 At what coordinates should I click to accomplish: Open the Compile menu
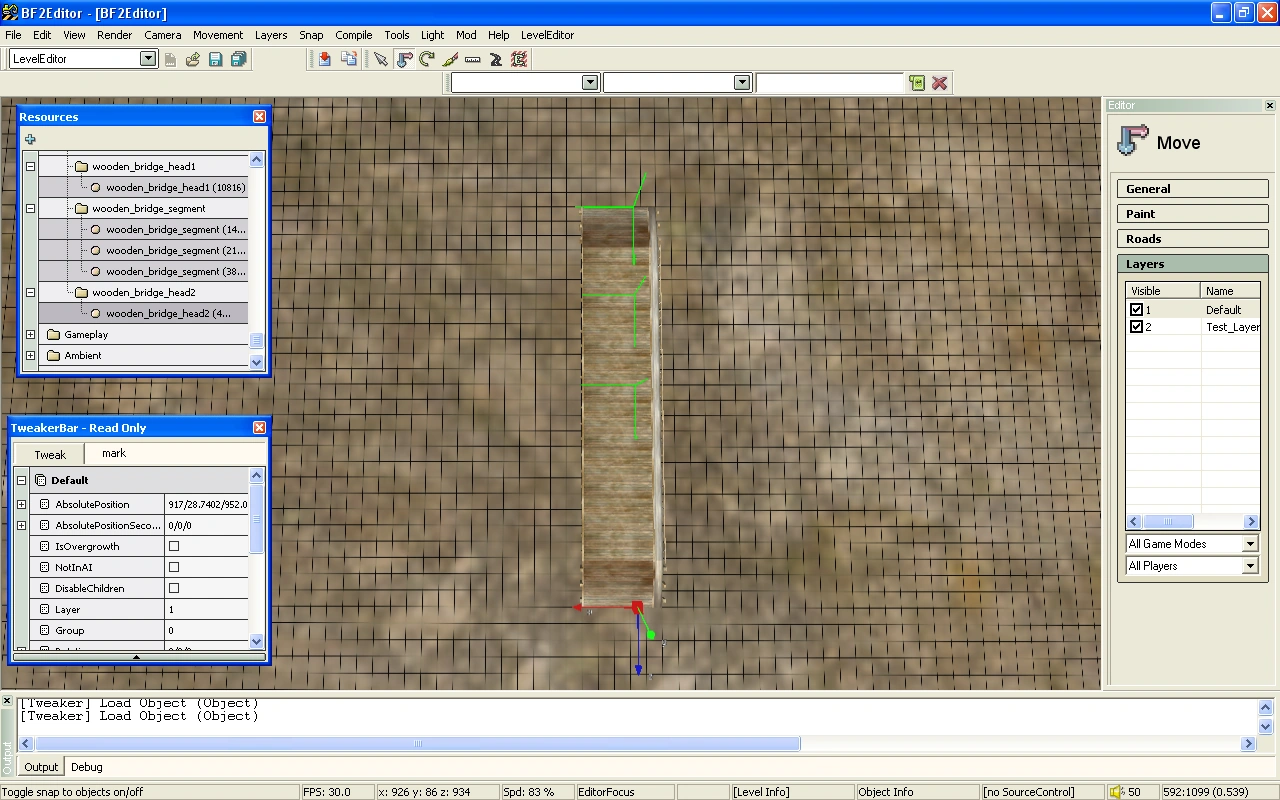(354, 35)
